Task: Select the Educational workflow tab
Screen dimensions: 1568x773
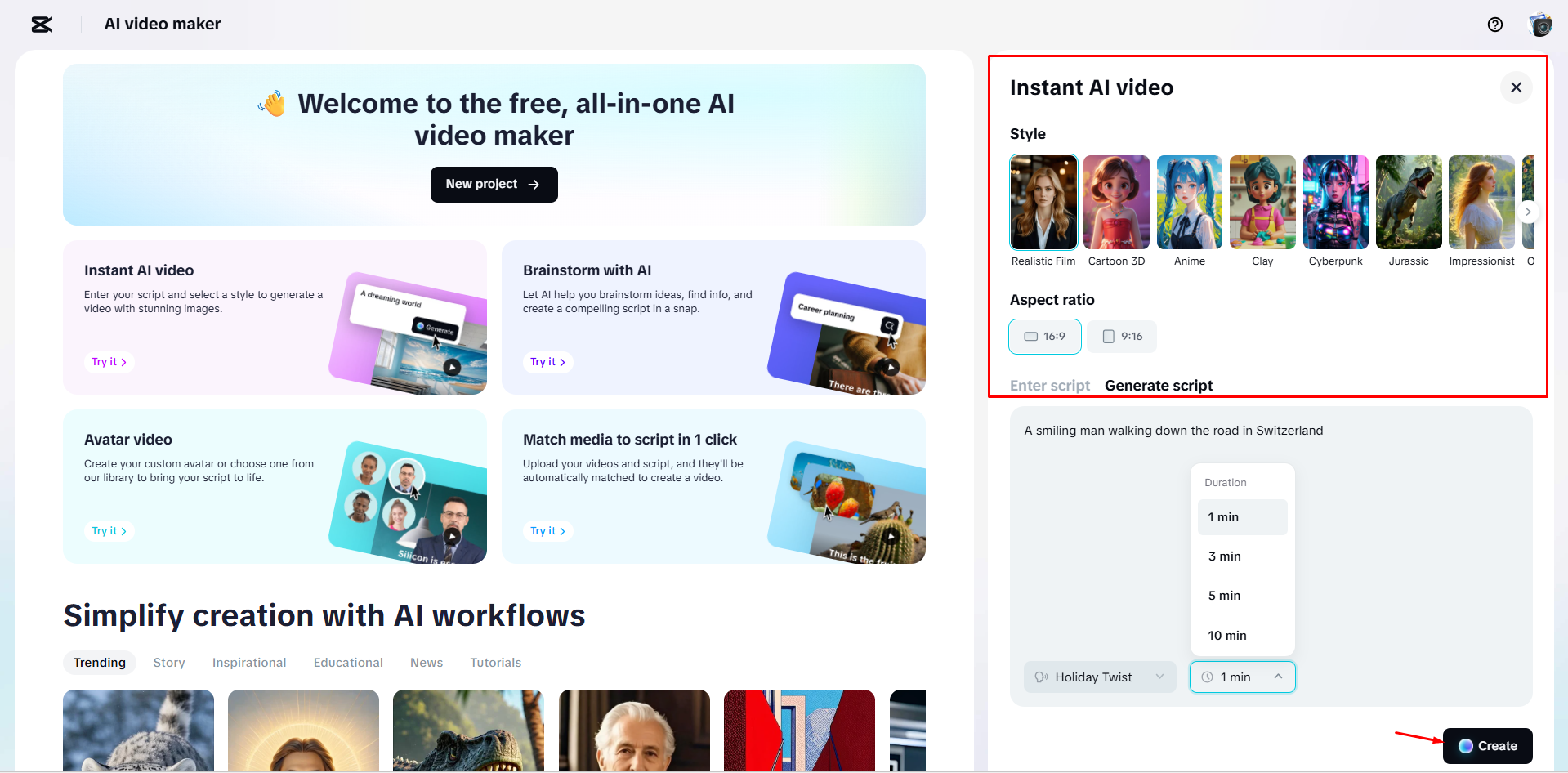Action: click(348, 663)
